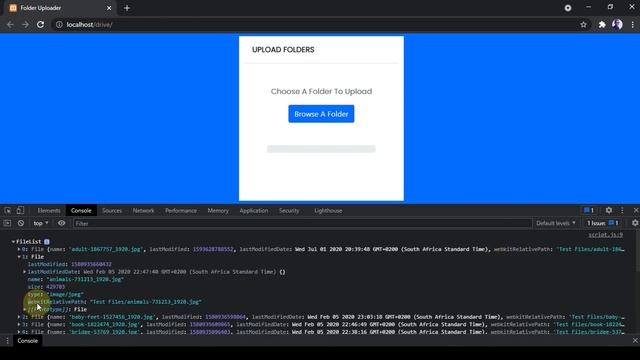Toggle the live expression eye icon
The image size is (640, 360).
pyautogui.click(x=61, y=223)
